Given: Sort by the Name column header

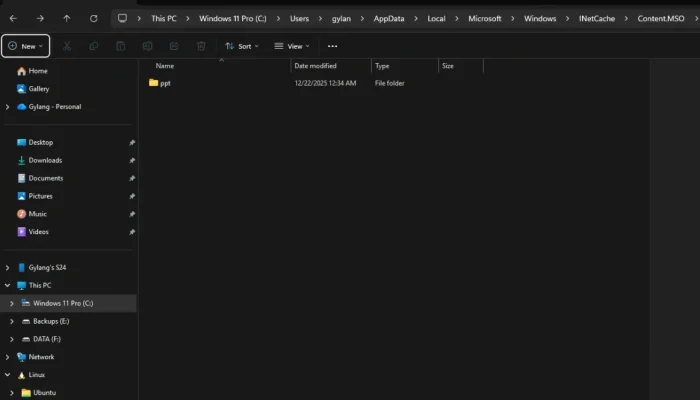Looking at the screenshot, I should pyautogui.click(x=165, y=66).
